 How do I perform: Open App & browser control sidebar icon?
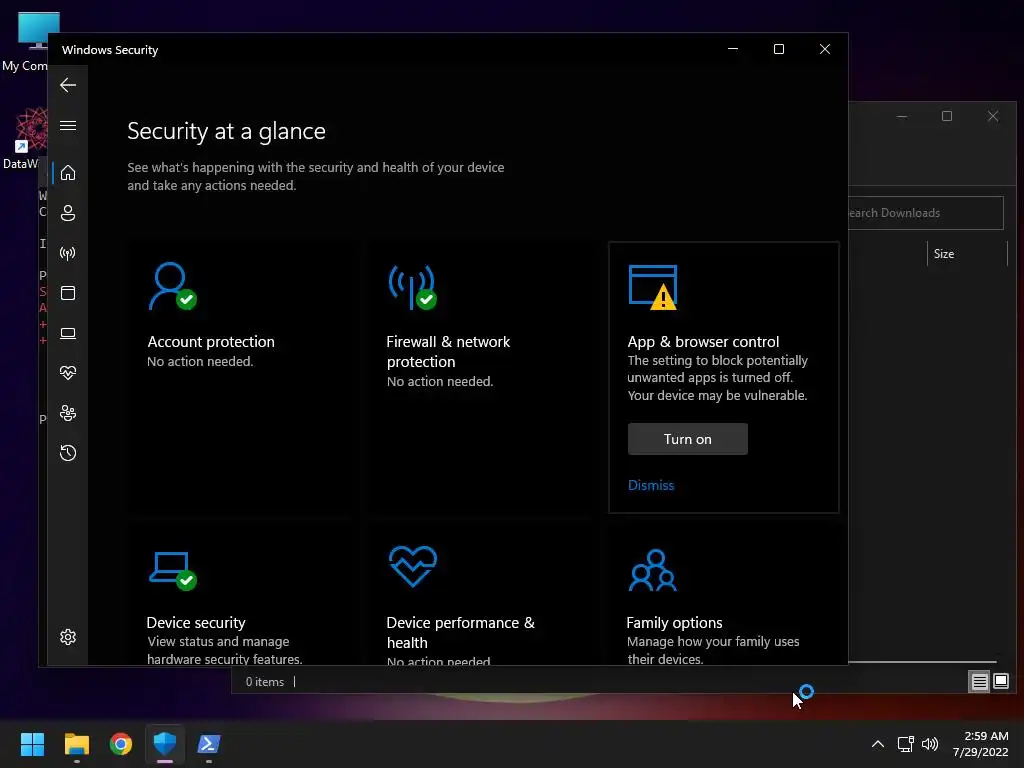pyautogui.click(x=68, y=293)
